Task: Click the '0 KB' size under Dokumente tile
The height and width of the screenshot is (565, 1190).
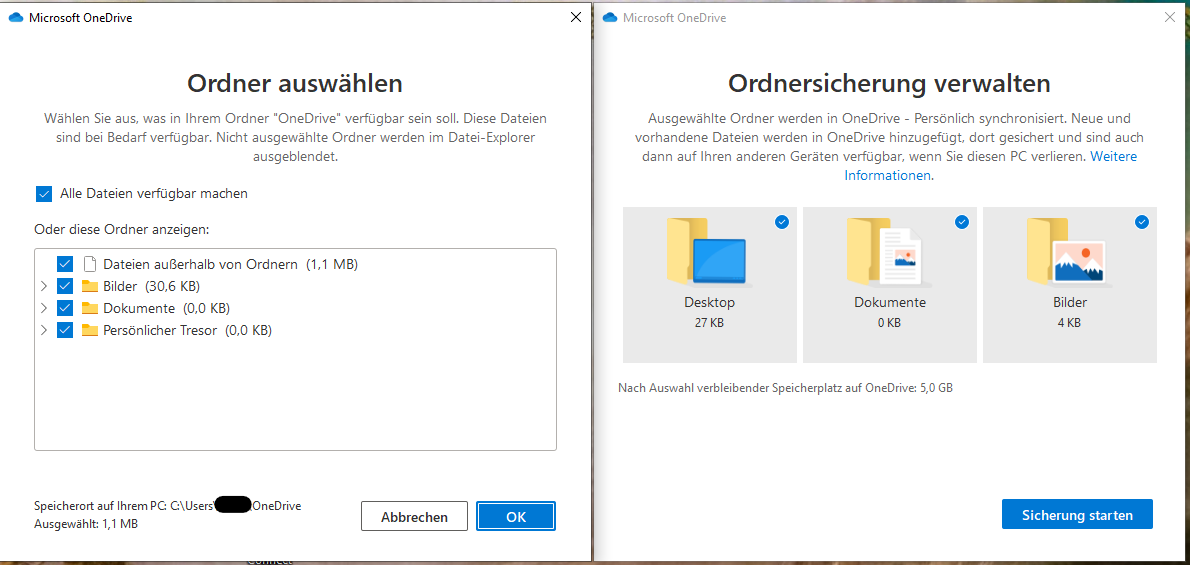Action: pos(890,322)
